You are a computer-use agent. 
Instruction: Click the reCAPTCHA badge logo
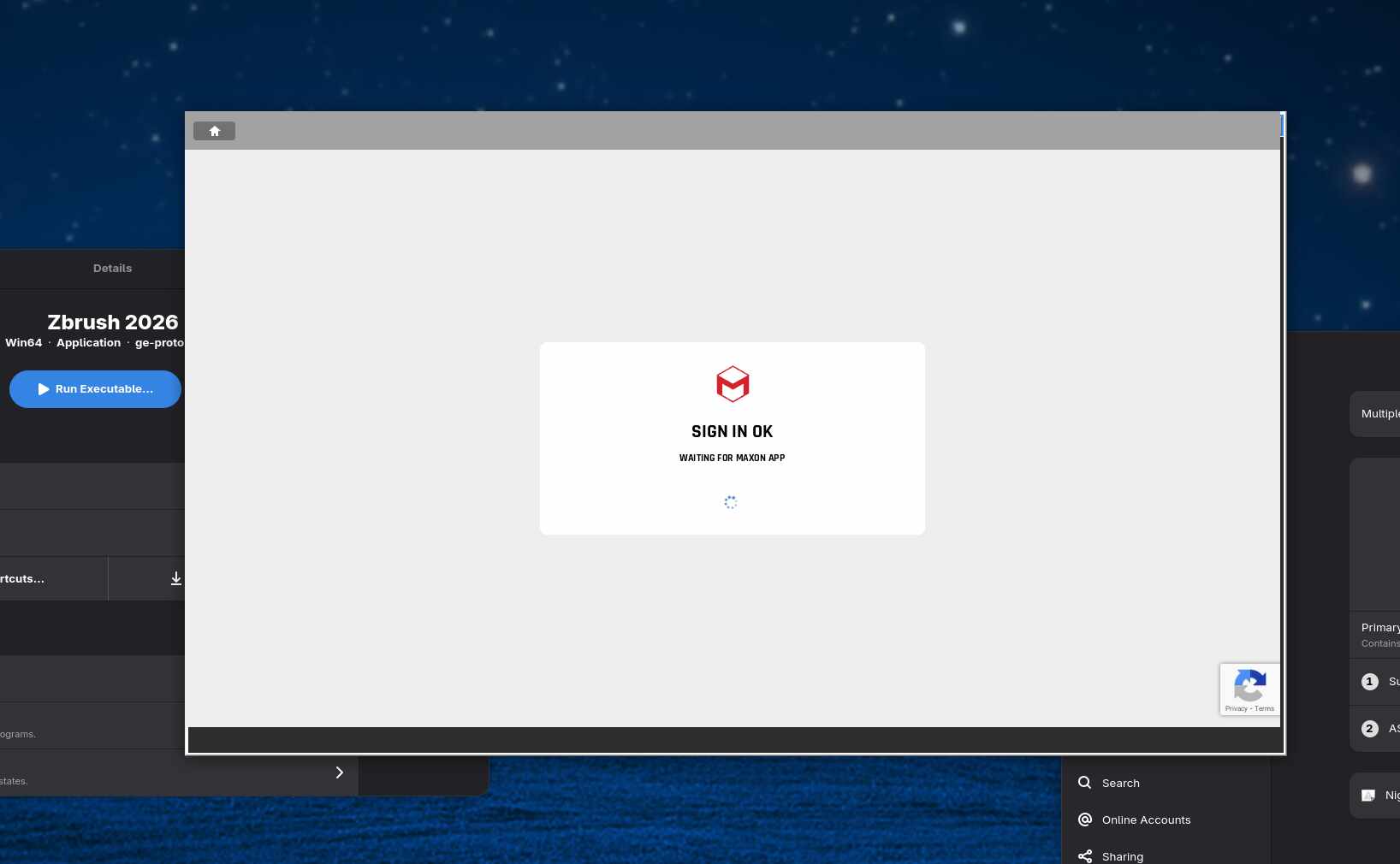click(x=1249, y=684)
